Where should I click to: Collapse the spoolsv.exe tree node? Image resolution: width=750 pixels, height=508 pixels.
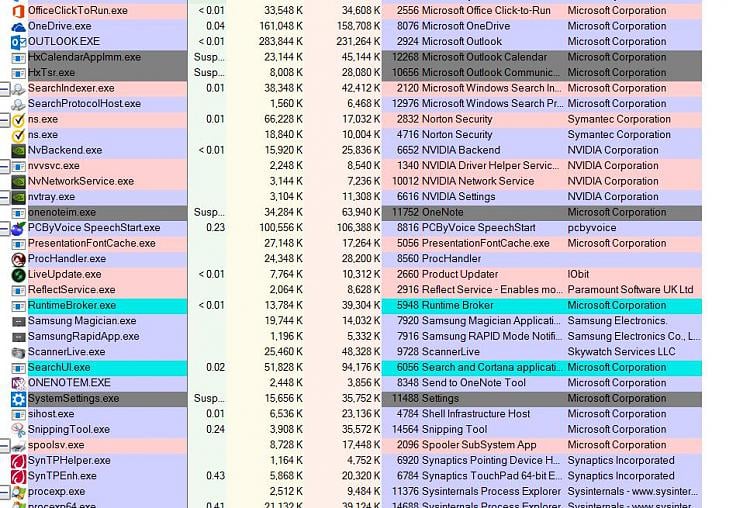click(4, 445)
